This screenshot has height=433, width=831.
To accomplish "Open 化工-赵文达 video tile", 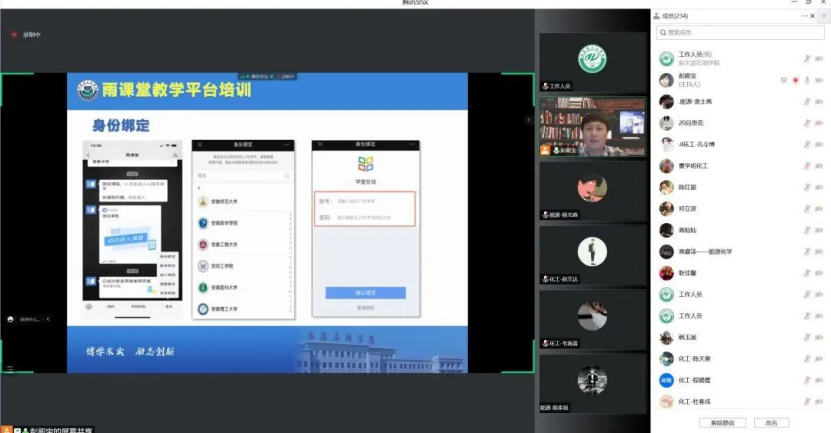I will (593, 255).
